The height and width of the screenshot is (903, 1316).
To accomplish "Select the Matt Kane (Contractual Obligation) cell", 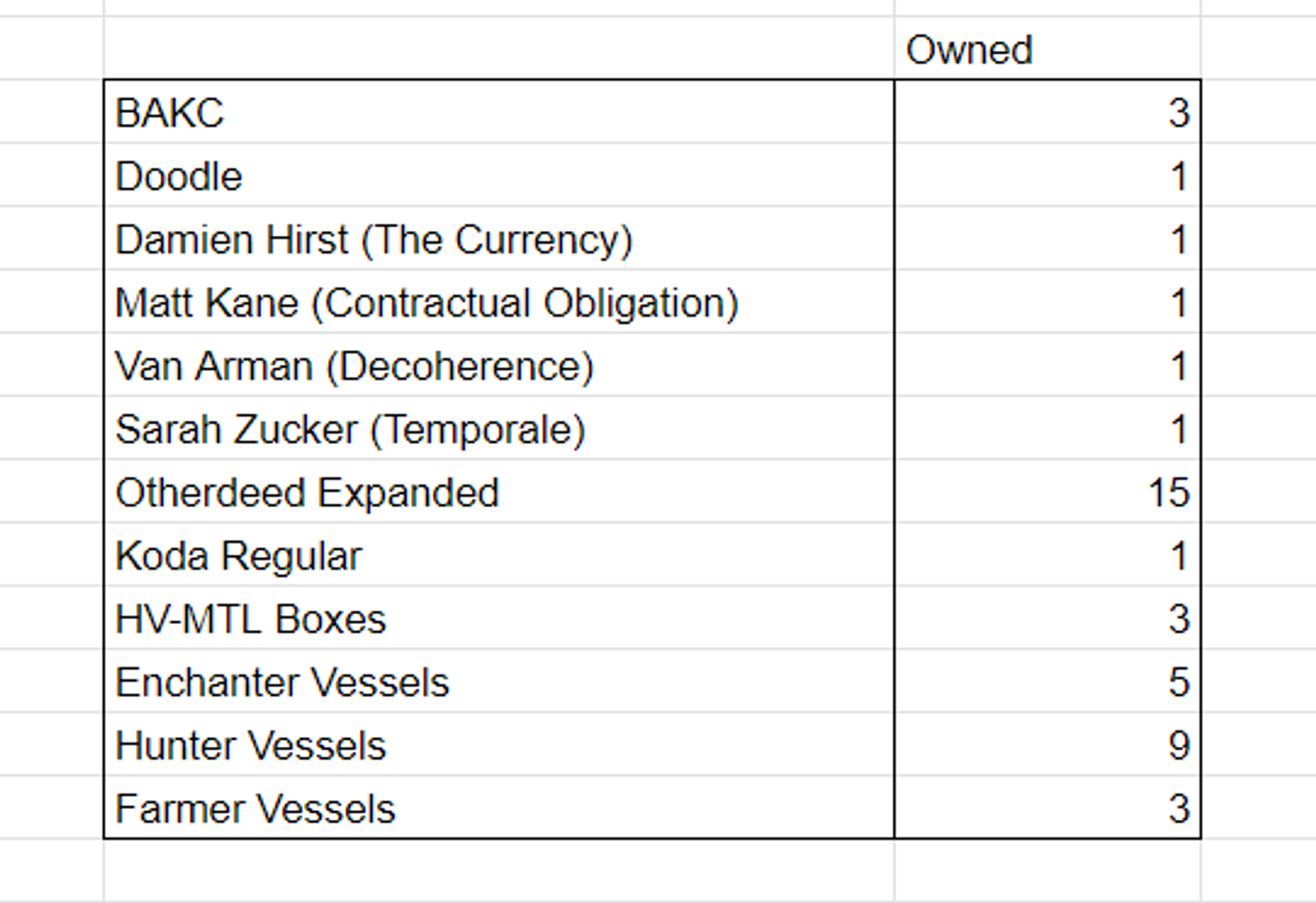I will click(426, 303).
